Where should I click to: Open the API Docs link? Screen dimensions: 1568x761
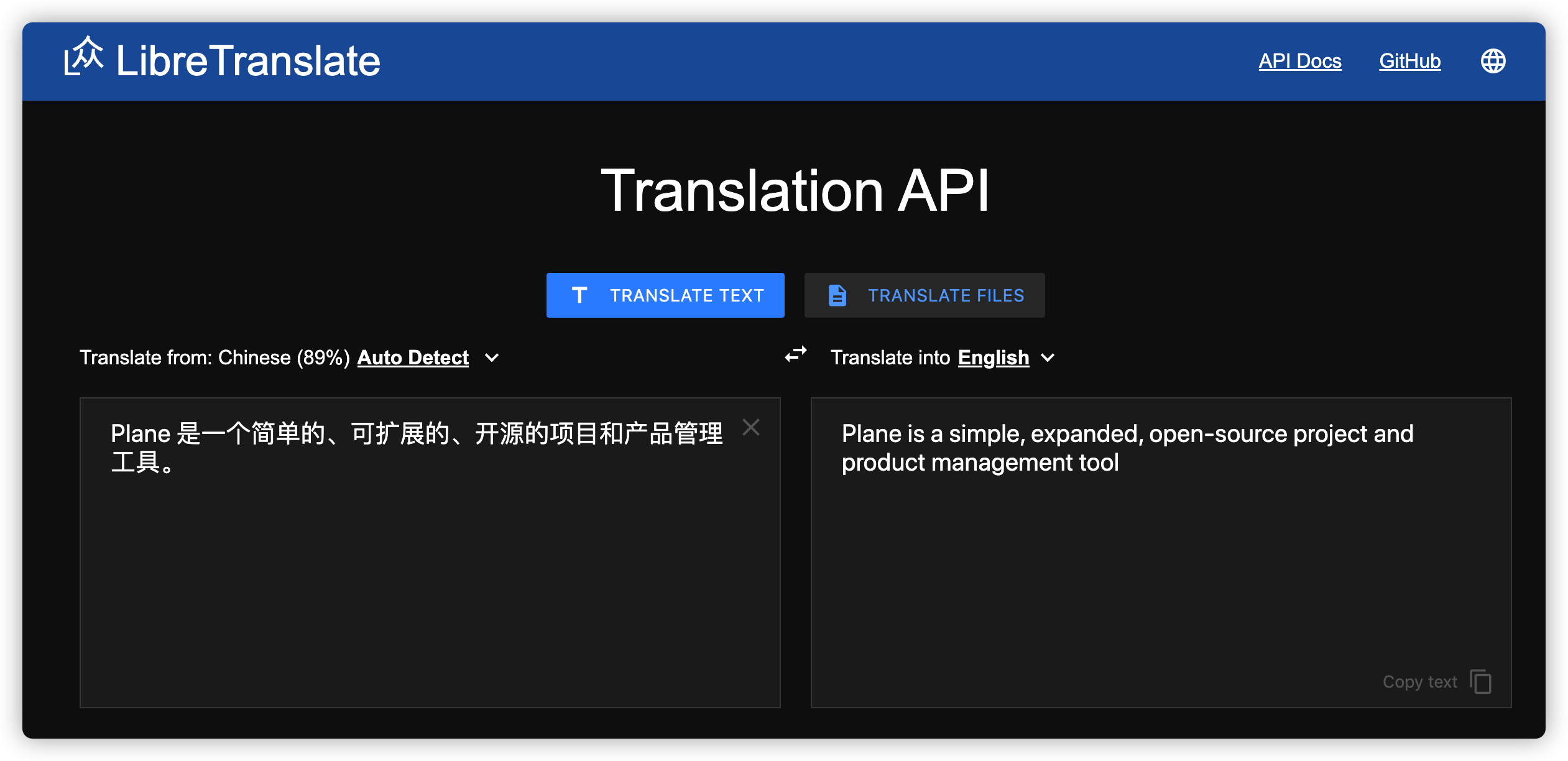point(1299,61)
